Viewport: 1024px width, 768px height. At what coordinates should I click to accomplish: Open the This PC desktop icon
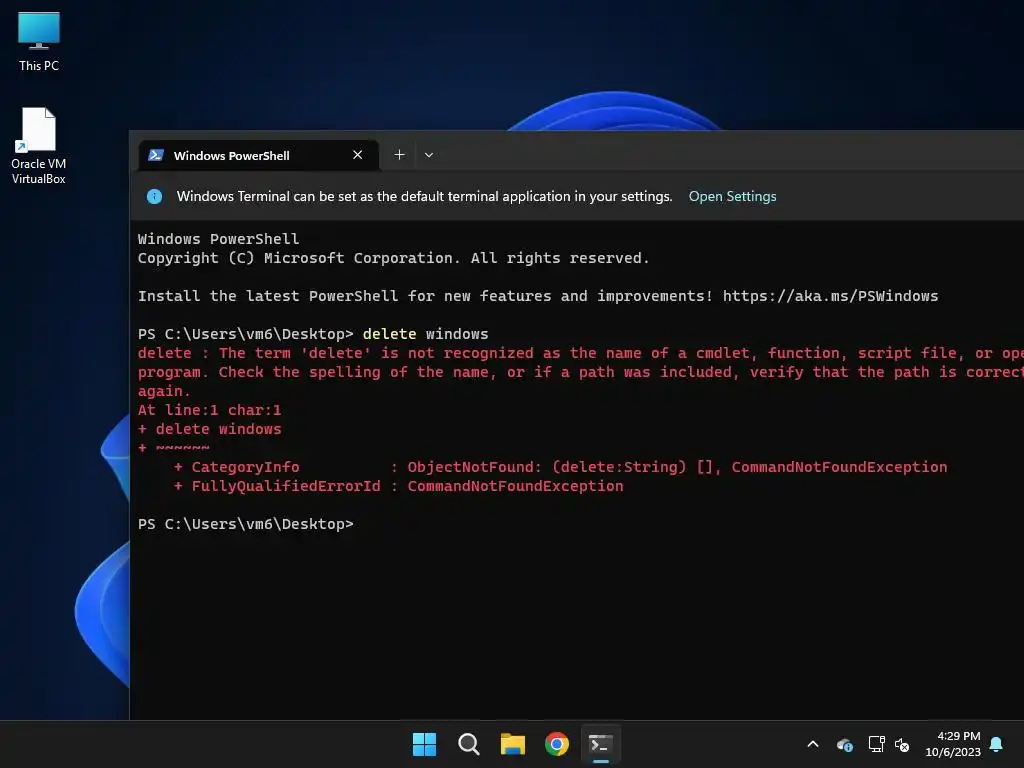(x=39, y=42)
